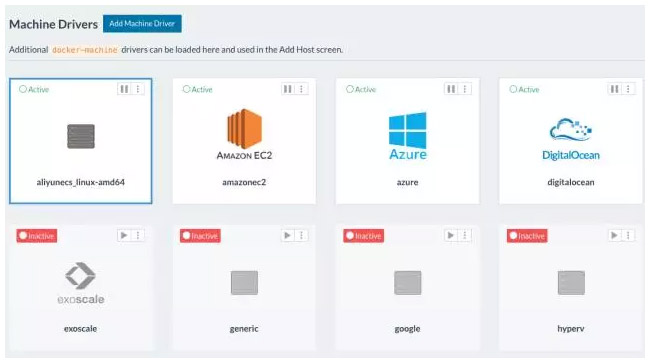Open more actions for aliyunecs_linux-amd64
Screen dimensions: 660x364
pos(138,89)
